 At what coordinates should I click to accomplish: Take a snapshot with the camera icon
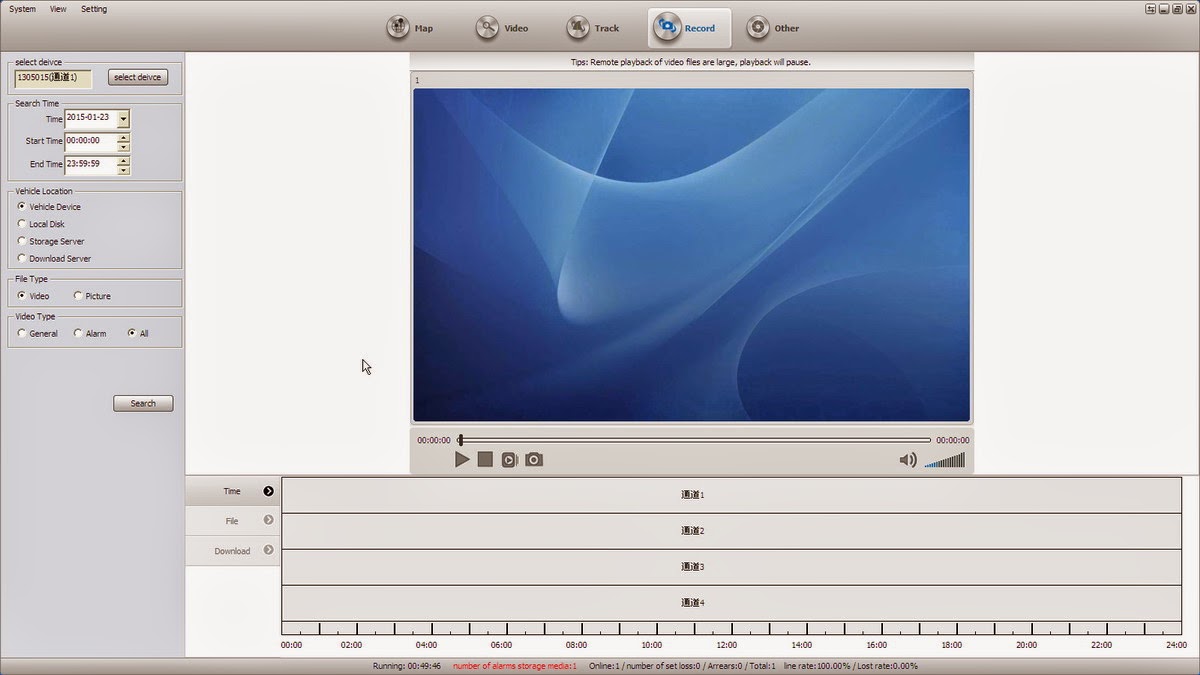(534, 460)
